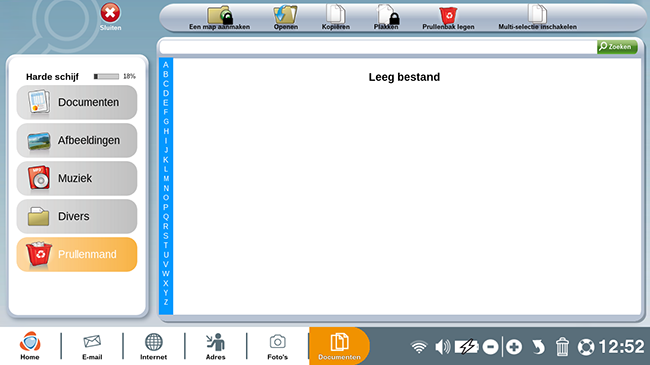Open help lifebuoy icon

pos(586,347)
